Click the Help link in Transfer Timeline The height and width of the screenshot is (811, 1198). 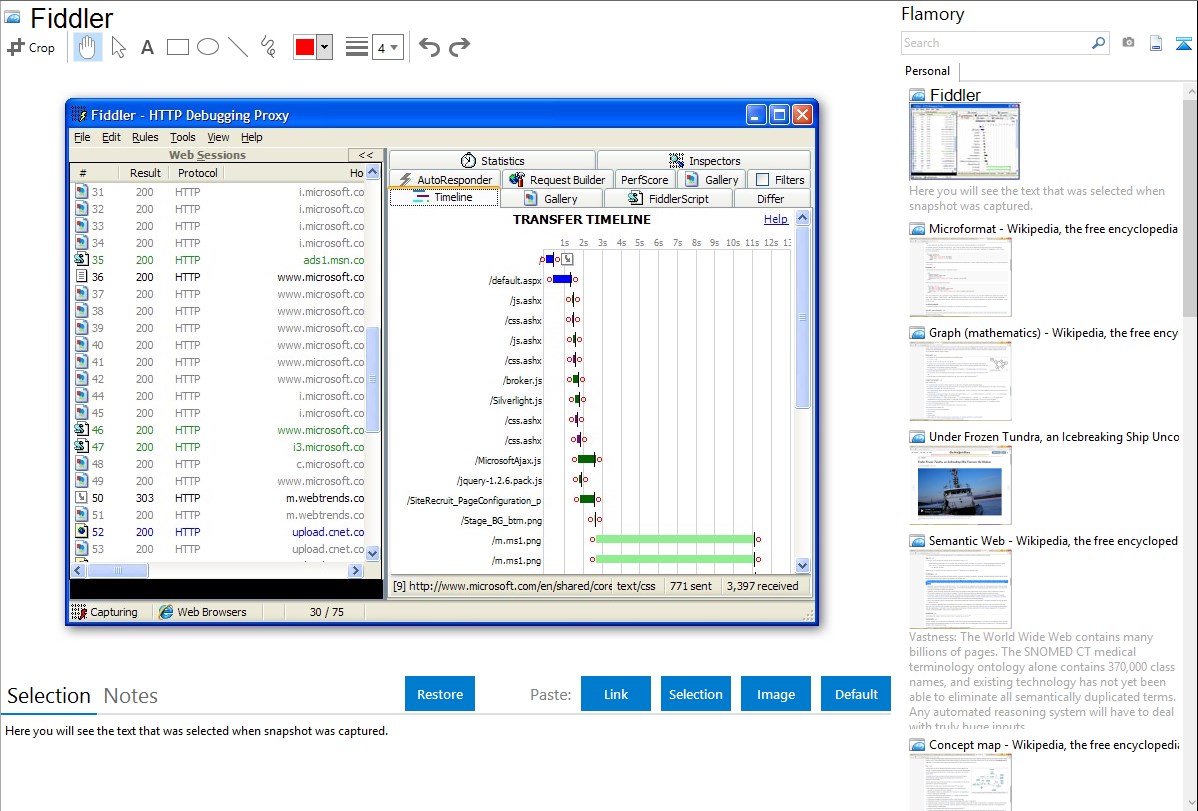coord(775,219)
